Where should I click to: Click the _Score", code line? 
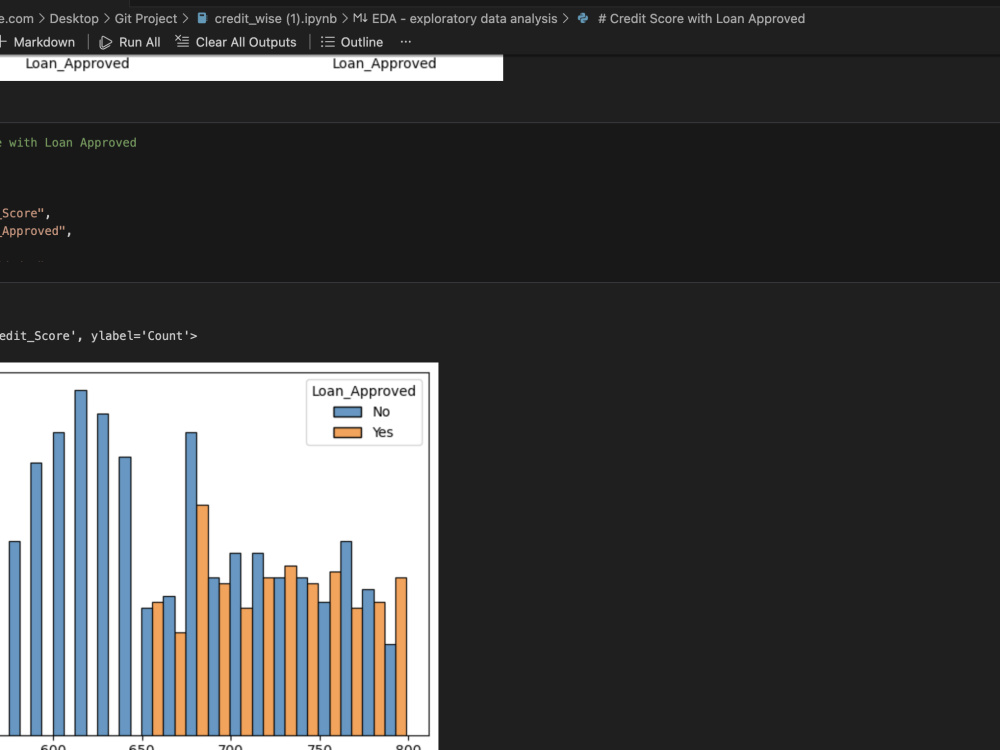[25, 213]
